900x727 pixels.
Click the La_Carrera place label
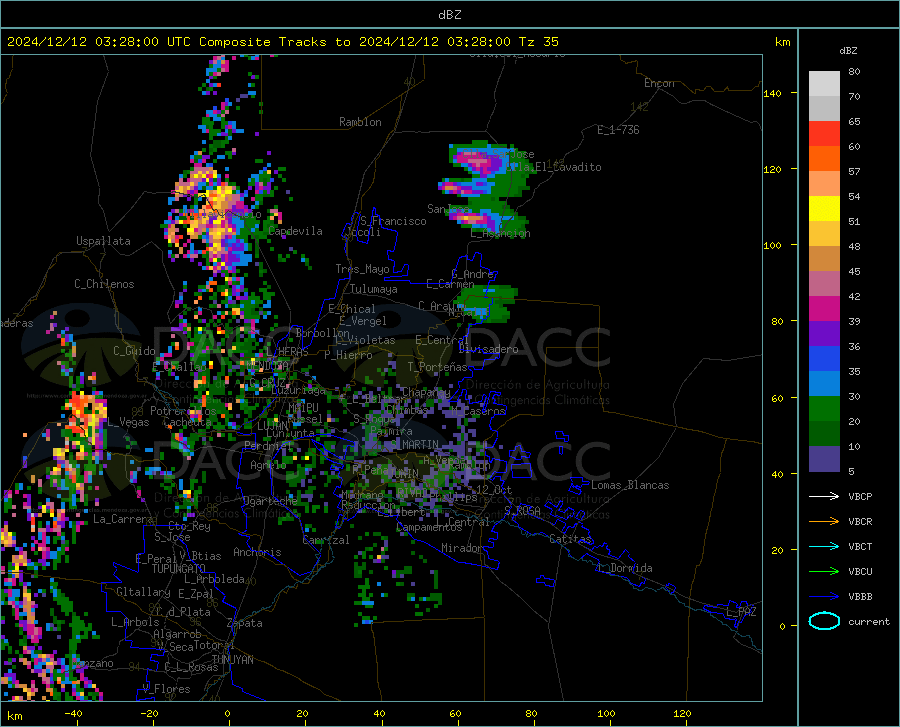[x=124, y=519]
